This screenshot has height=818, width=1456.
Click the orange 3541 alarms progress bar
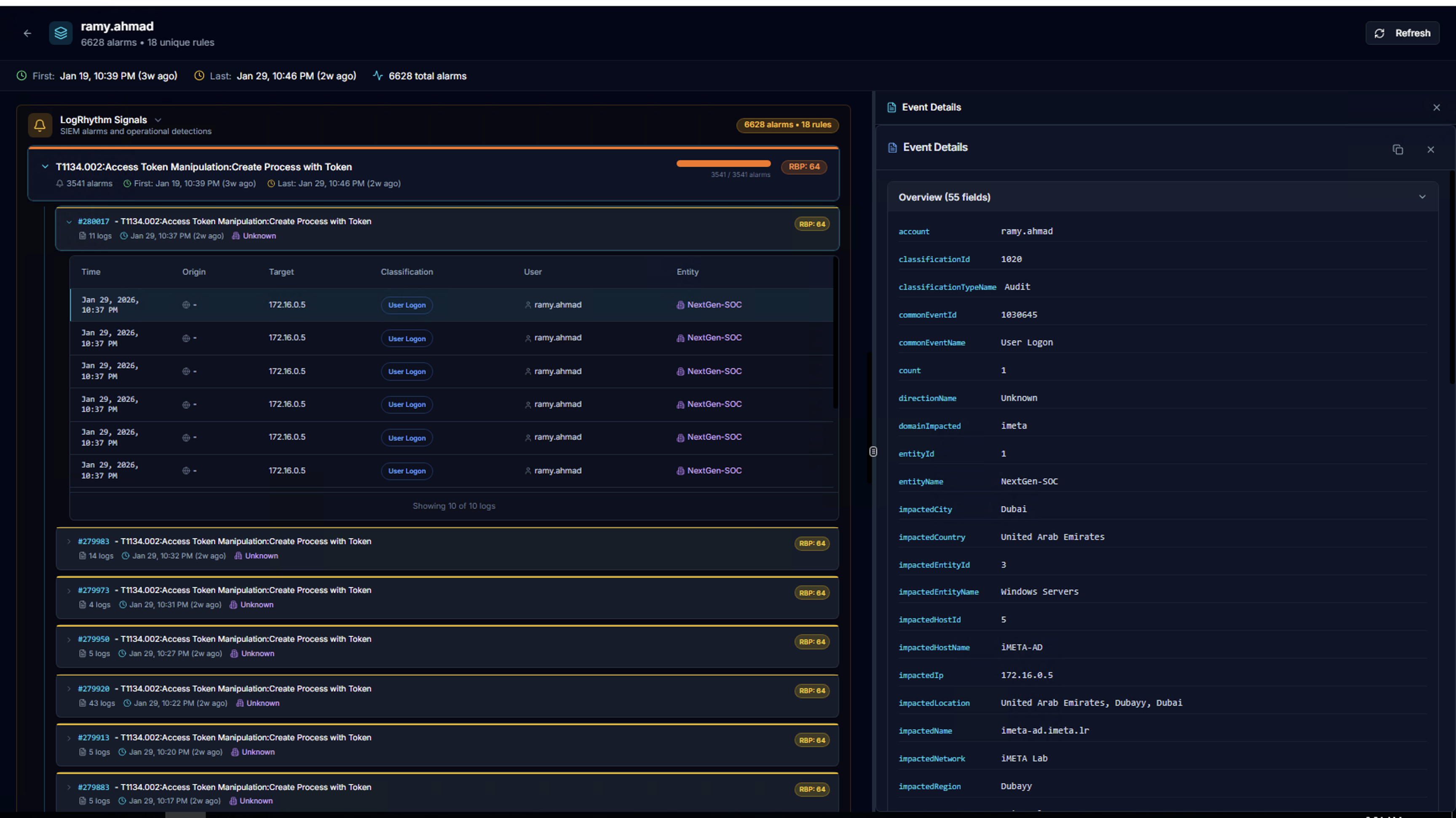tap(723, 164)
